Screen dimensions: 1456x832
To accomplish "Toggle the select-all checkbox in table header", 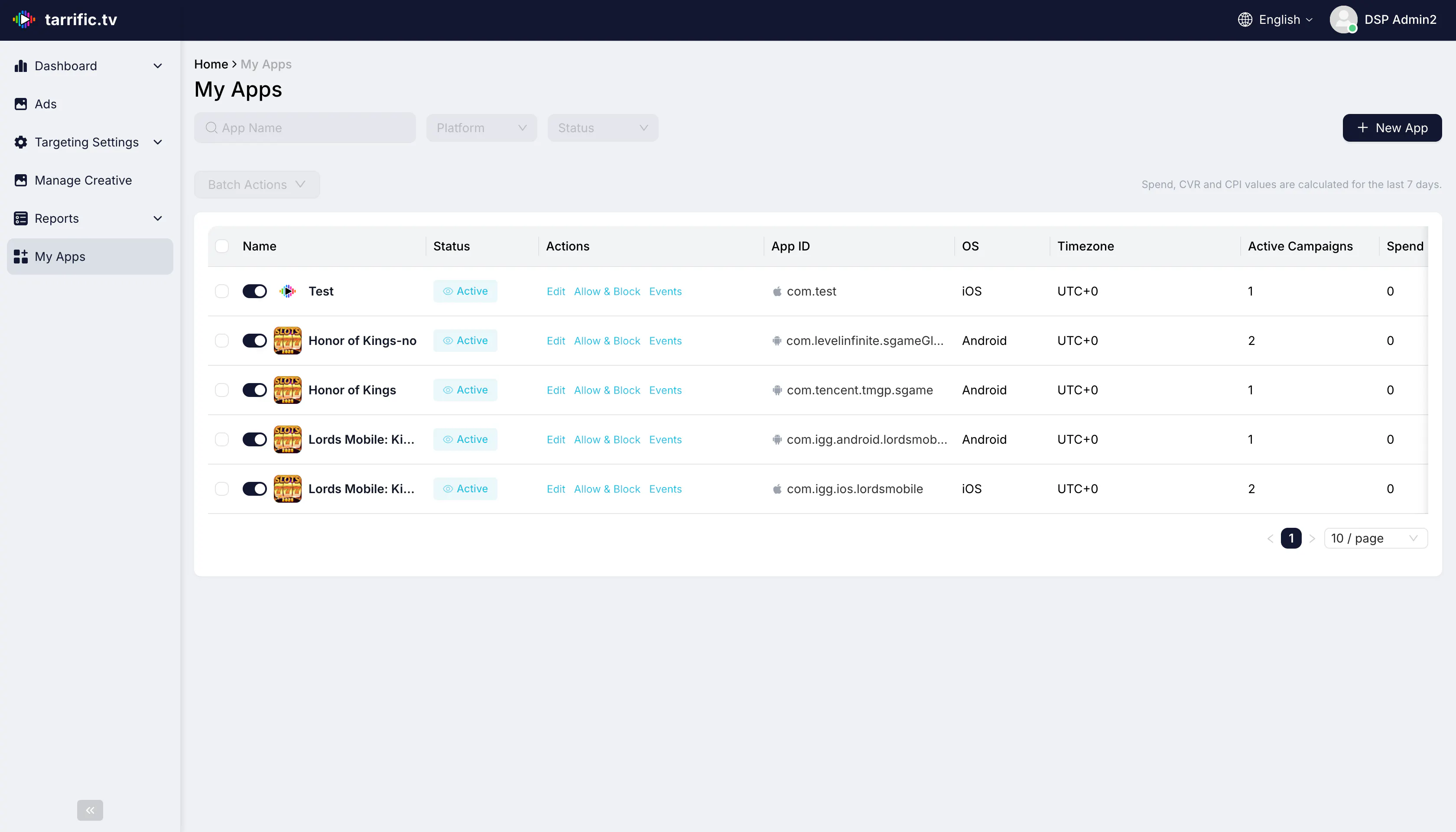I will click(x=222, y=246).
